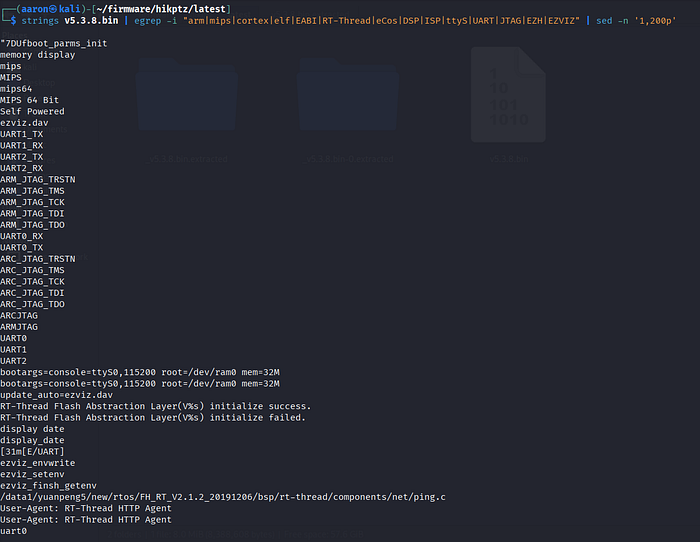Click the 'MIPS 64 Bit' output line
The image size is (700, 542).
[29, 100]
